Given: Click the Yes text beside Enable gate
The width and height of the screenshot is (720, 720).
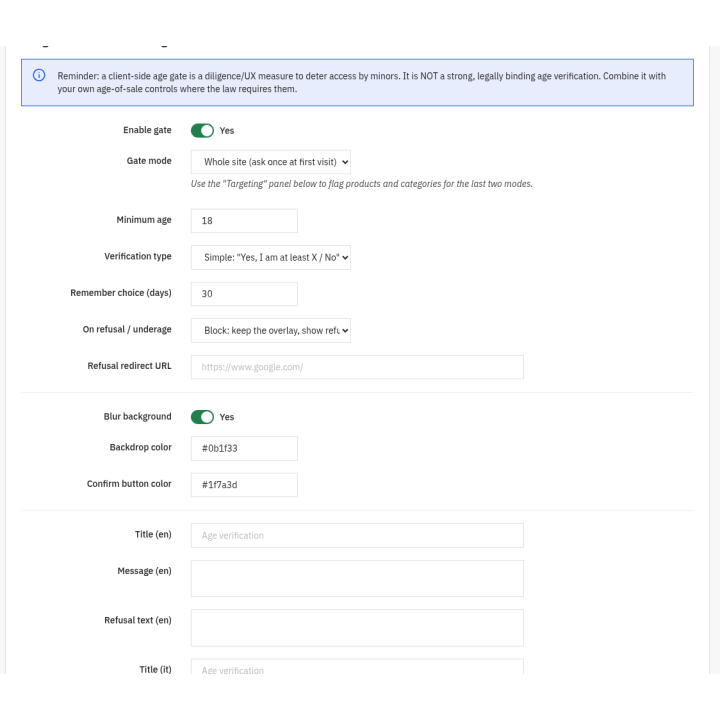Looking at the screenshot, I should pyautogui.click(x=227, y=131).
